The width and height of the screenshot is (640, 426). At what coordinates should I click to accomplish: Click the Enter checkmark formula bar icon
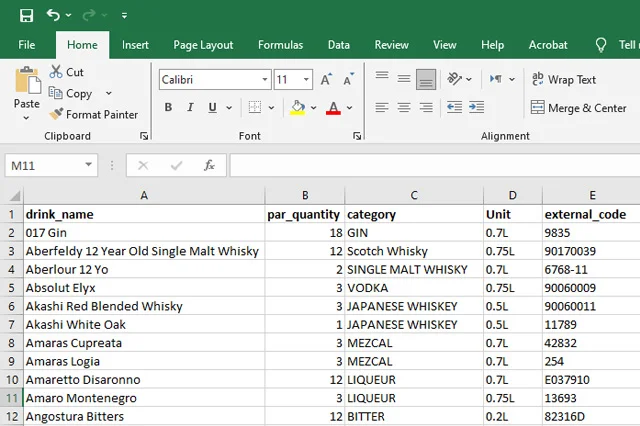[x=176, y=165]
